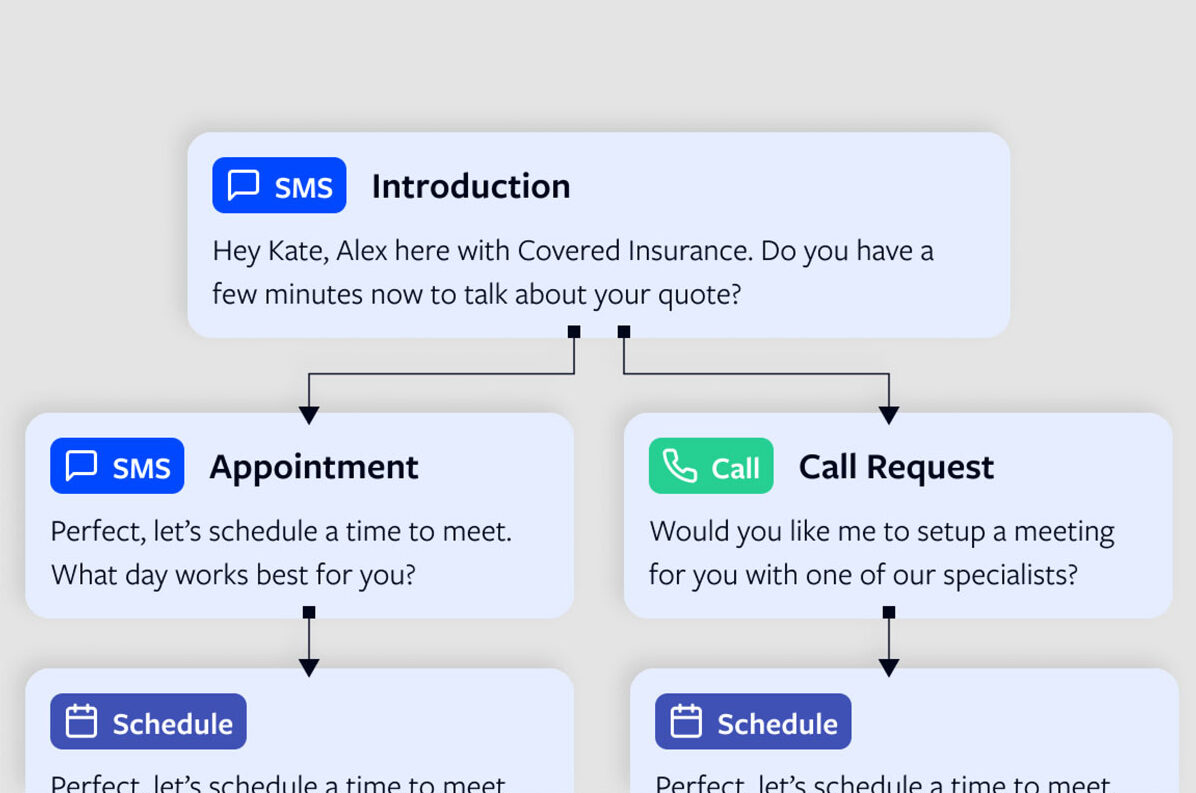Click the SMS chat bubble icon in Appointment
Screen dimensions: 1196x793
coord(81,466)
